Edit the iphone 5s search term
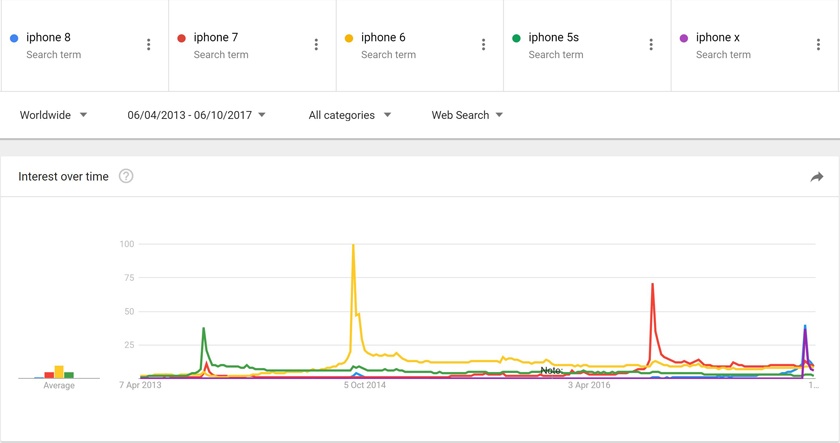Screen dimensions: 840x443 [x=553, y=38]
